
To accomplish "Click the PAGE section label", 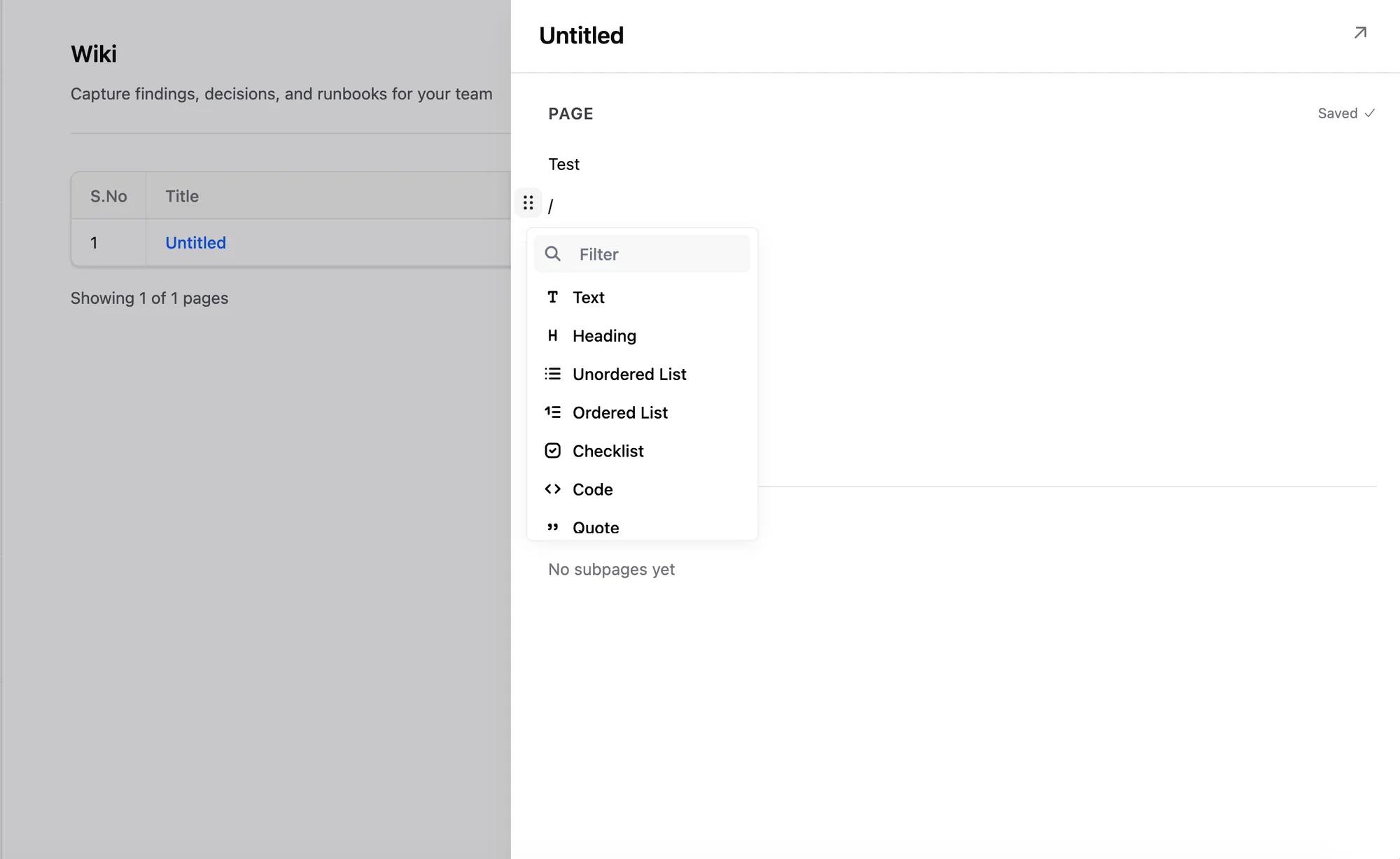I will click(571, 114).
